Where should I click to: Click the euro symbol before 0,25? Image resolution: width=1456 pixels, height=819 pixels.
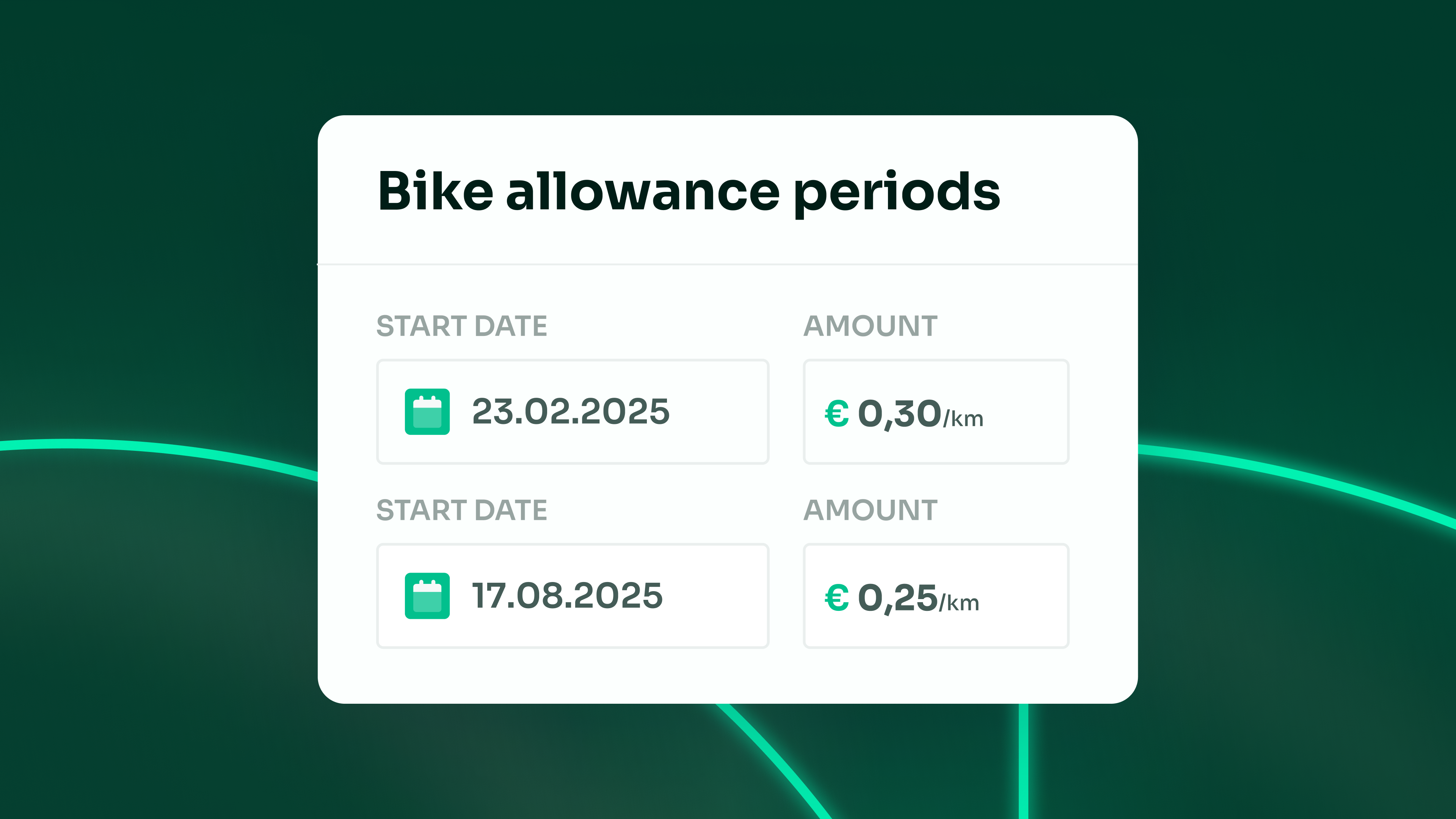[x=836, y=598]
